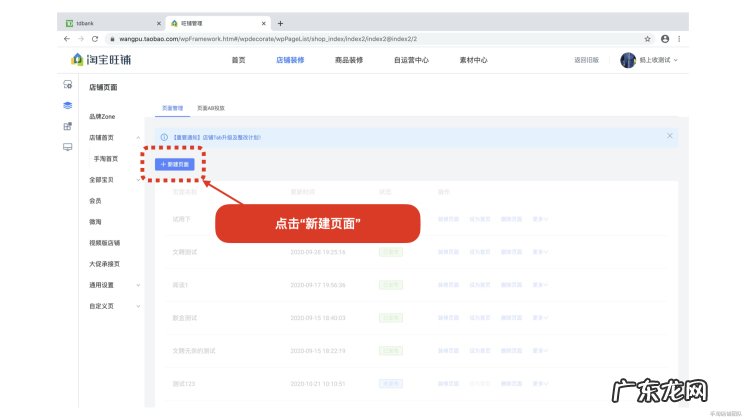
Task: Expand the 自定义页 sidebar section
Action: [x=138, y=306]
